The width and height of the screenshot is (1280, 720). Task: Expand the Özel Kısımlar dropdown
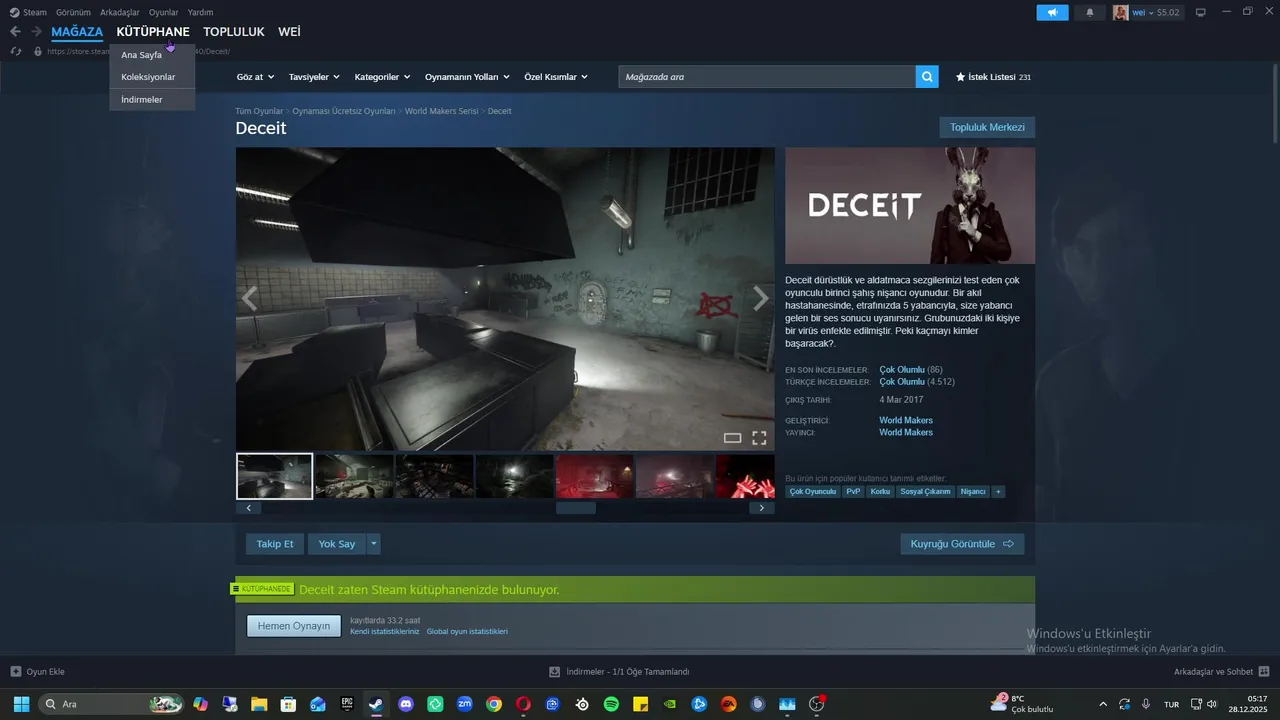(x=556, y=77)
